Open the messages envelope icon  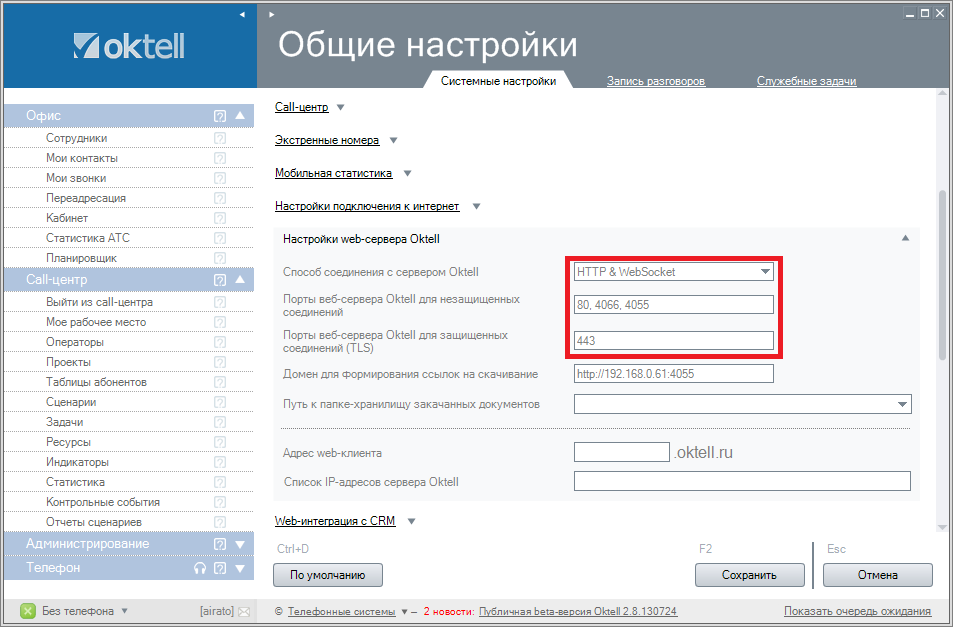[244, 612]
